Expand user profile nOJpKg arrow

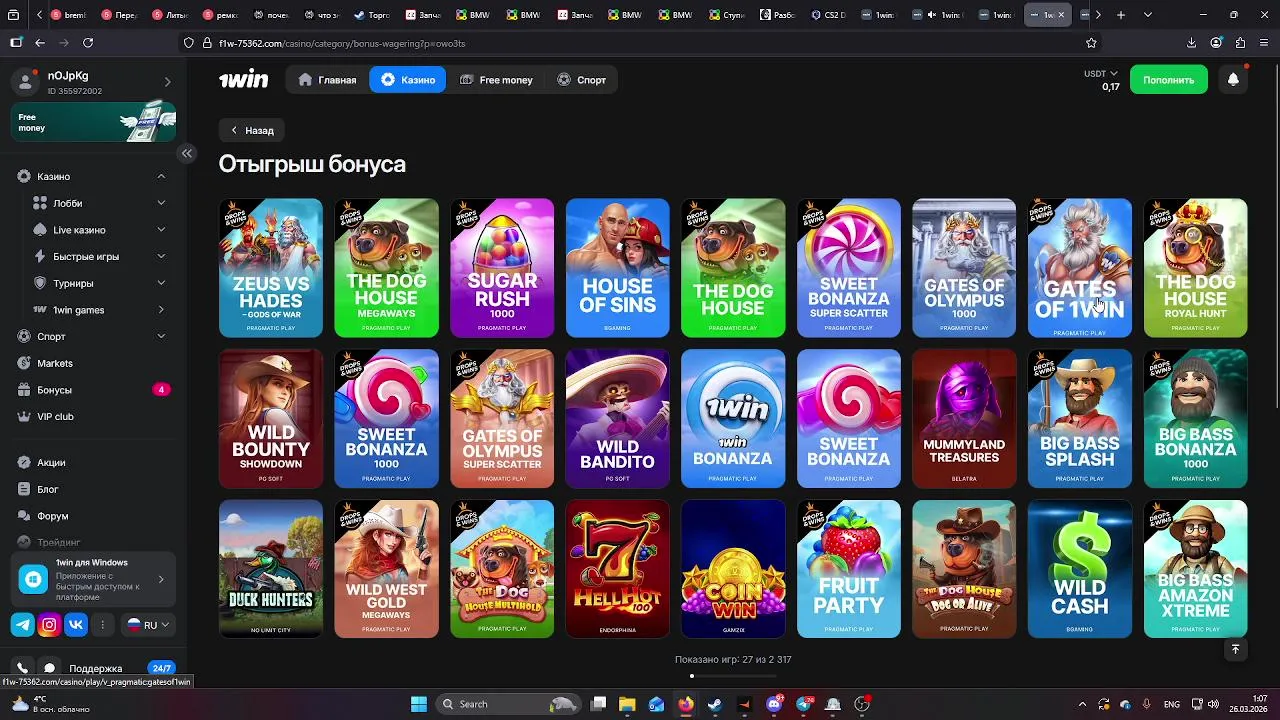pos(167,82)
